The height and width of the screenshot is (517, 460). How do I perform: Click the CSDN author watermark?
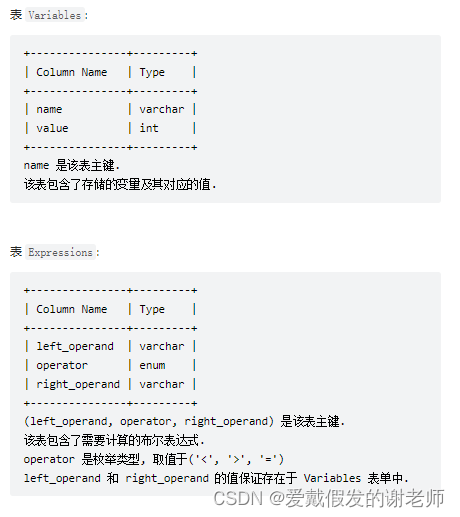click(329, 499)
